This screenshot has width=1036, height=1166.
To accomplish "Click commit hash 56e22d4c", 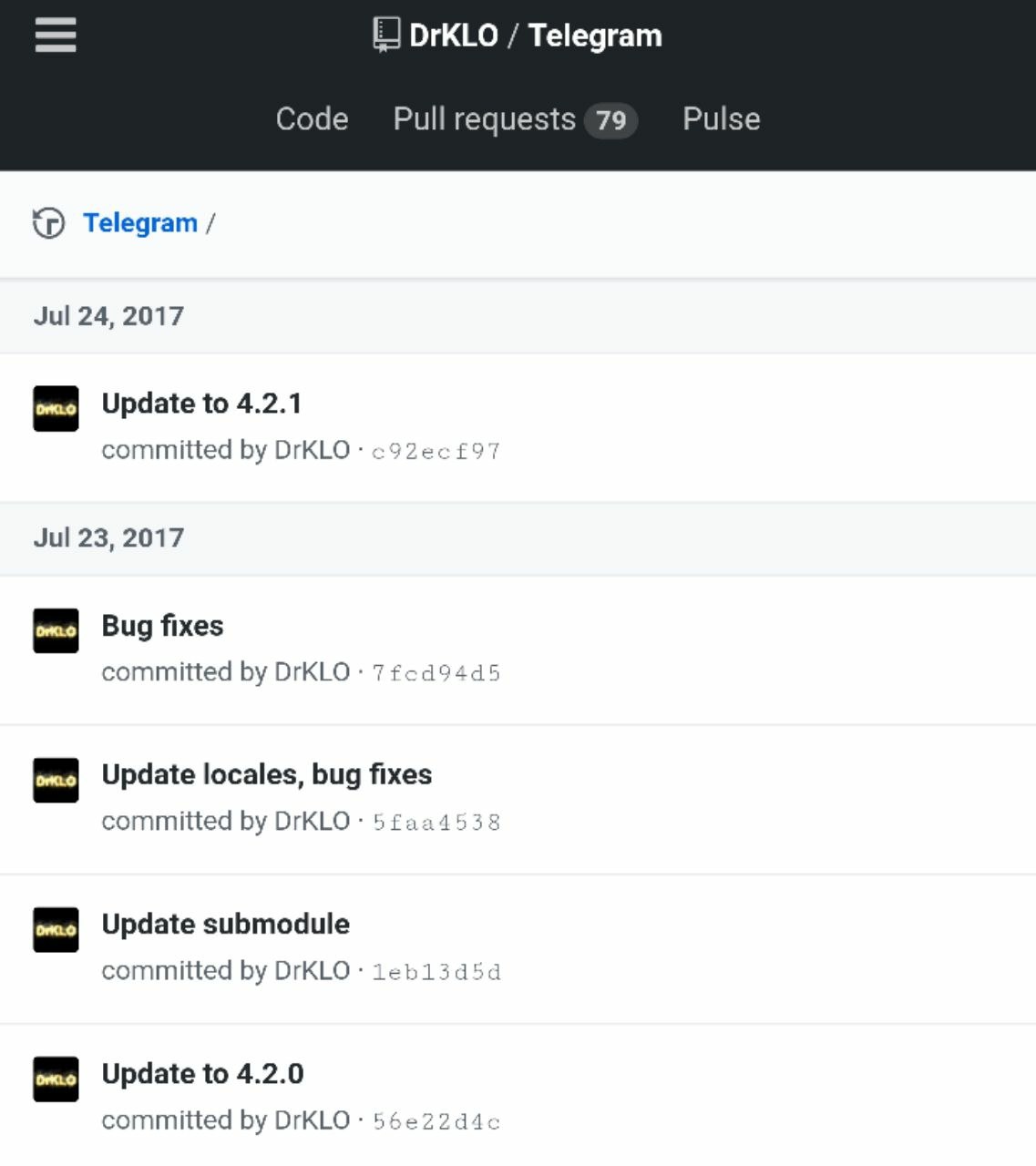I will click(x=436, y=1121).
